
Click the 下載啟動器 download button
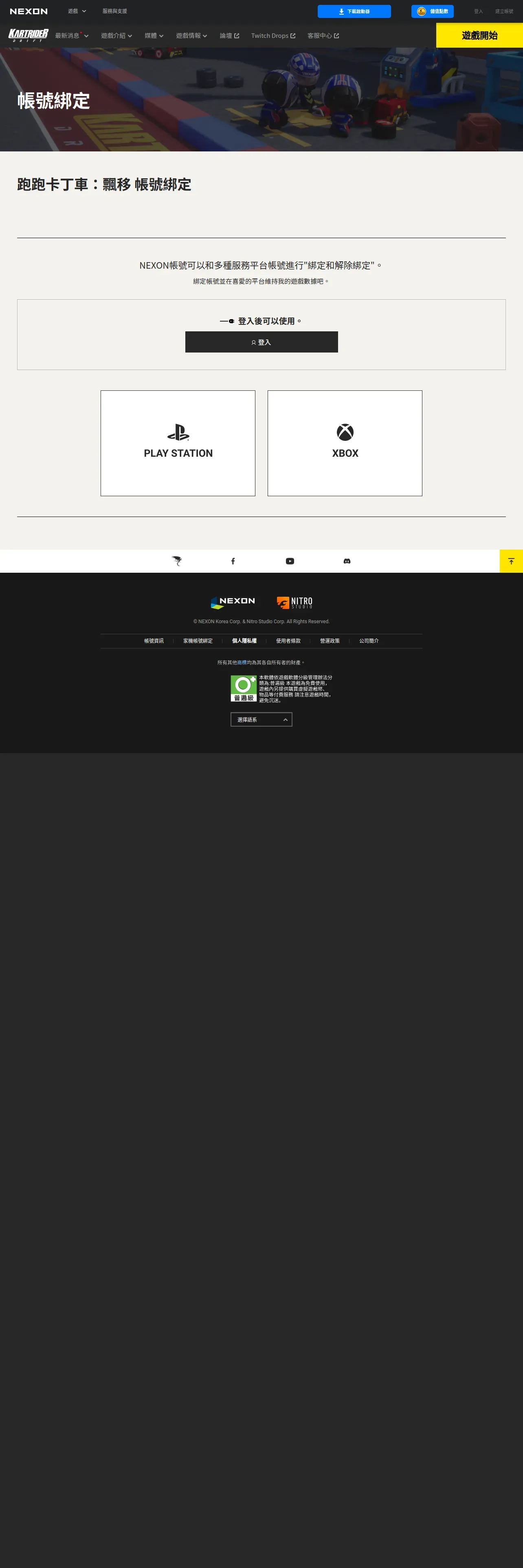click(x=354, y=11)
